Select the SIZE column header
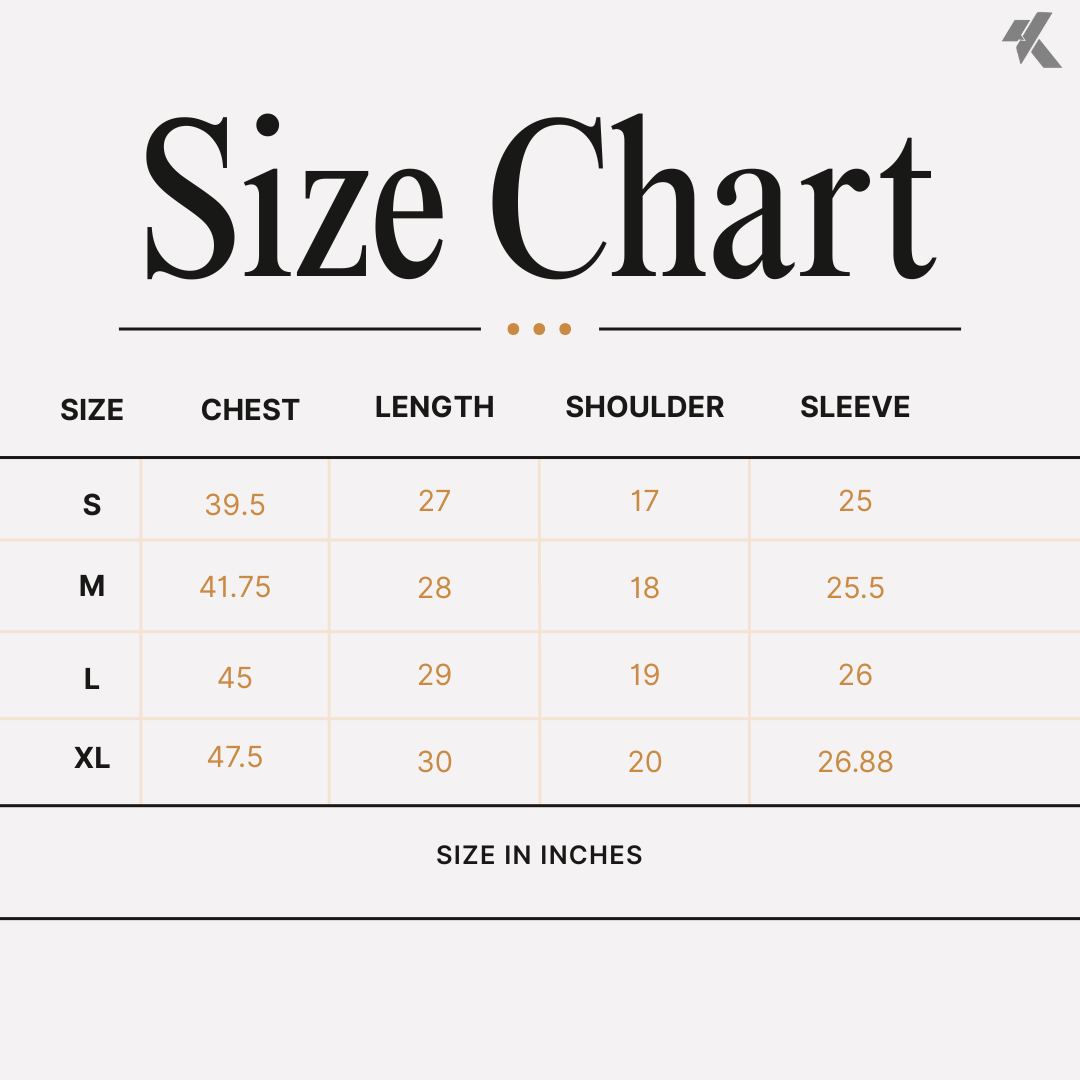Screen dimensions: 1080x1080 pyautogui.click(x=92, y=410)
